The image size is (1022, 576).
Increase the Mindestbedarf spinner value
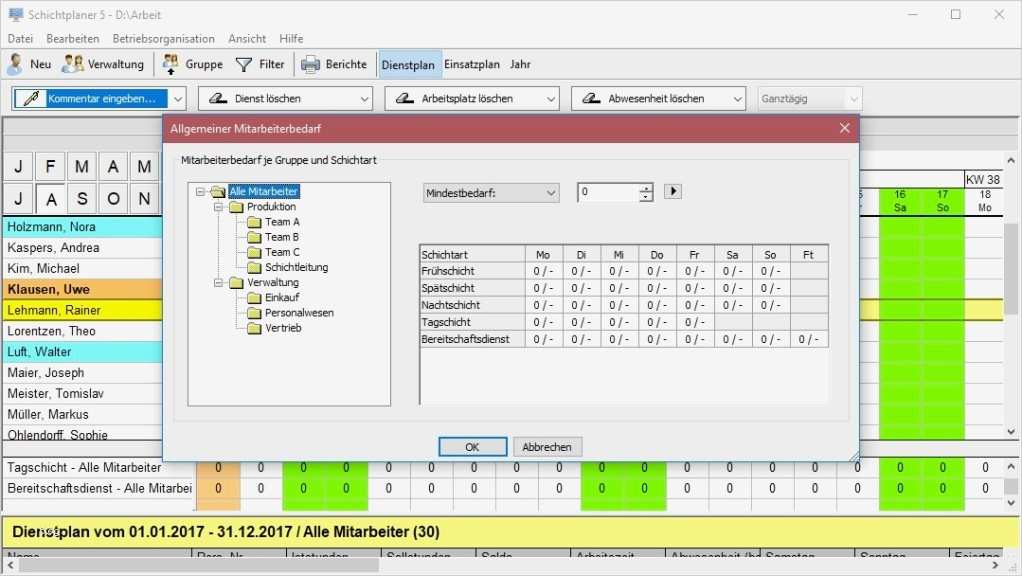pyautogui.click(x=645, y=188)
